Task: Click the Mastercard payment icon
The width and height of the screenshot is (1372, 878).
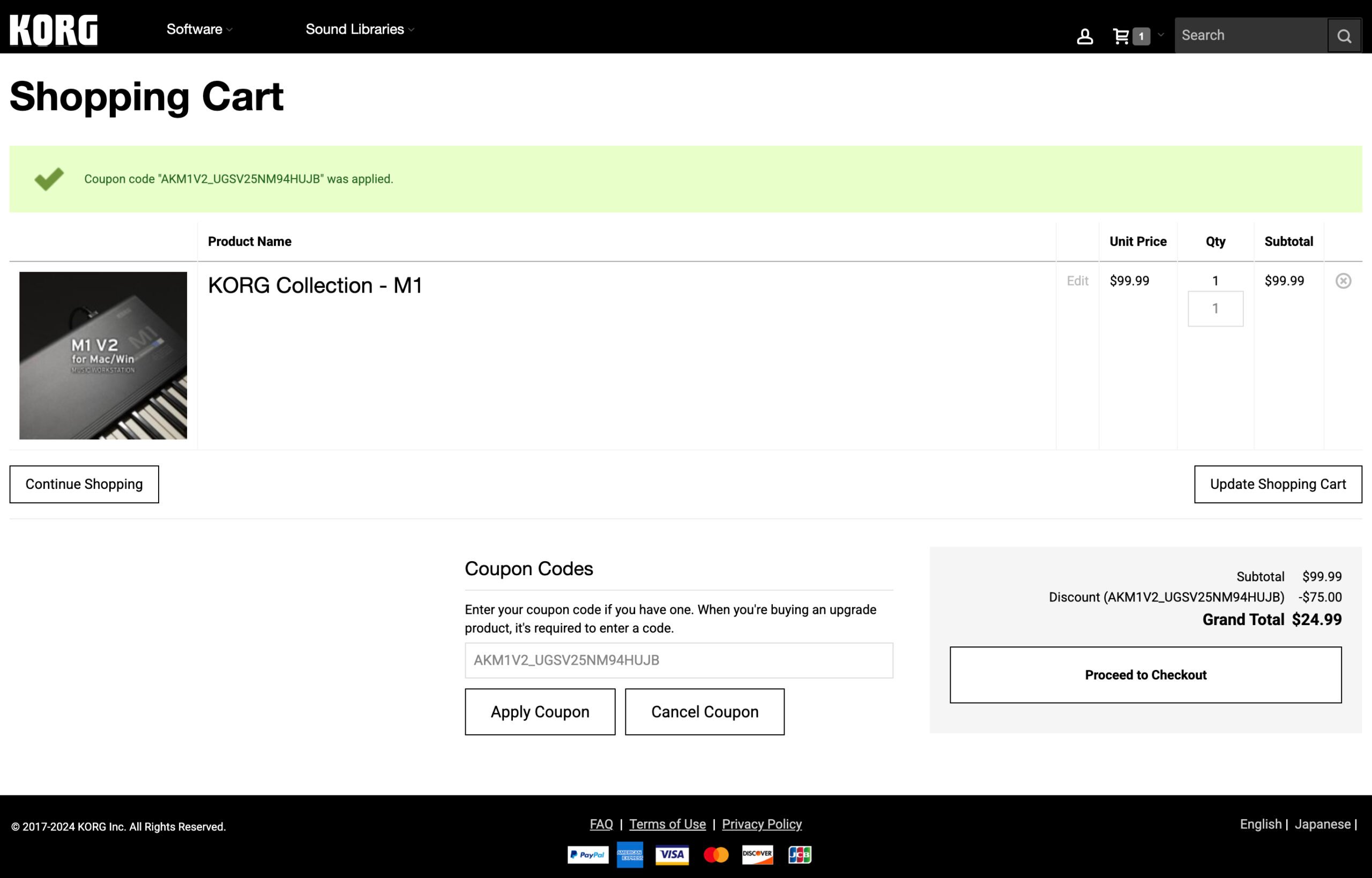Action: tap(716, 854)
